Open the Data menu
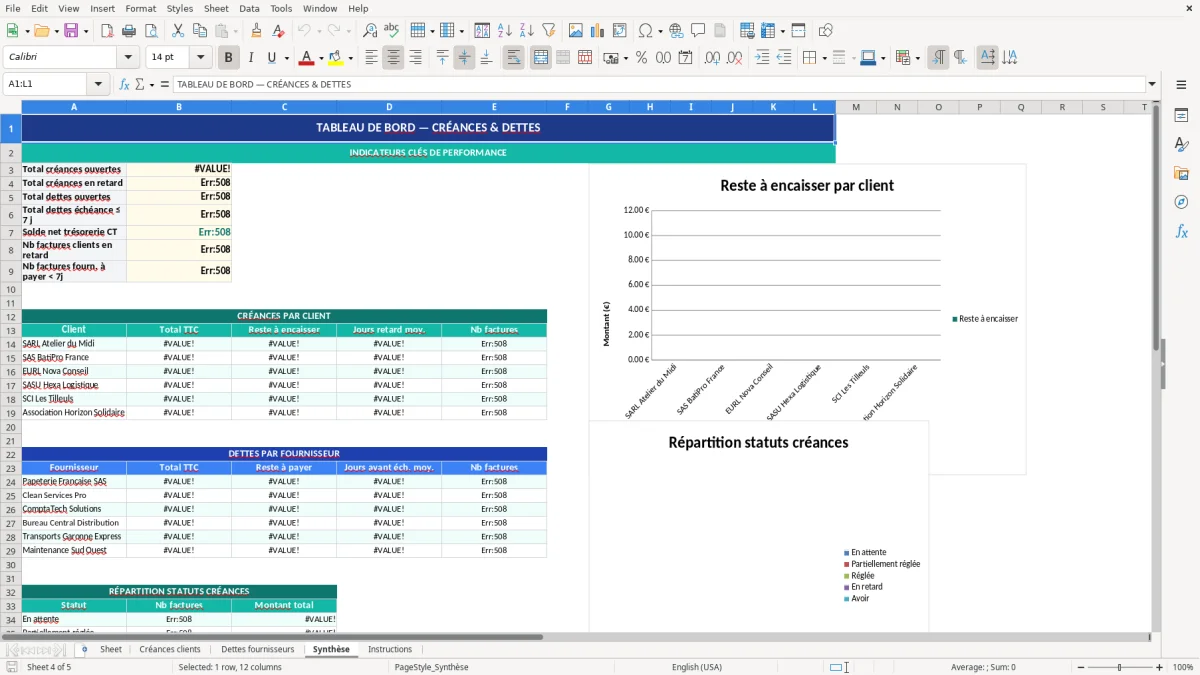This screenshot has height=675, width=1200. click(249, 8)
